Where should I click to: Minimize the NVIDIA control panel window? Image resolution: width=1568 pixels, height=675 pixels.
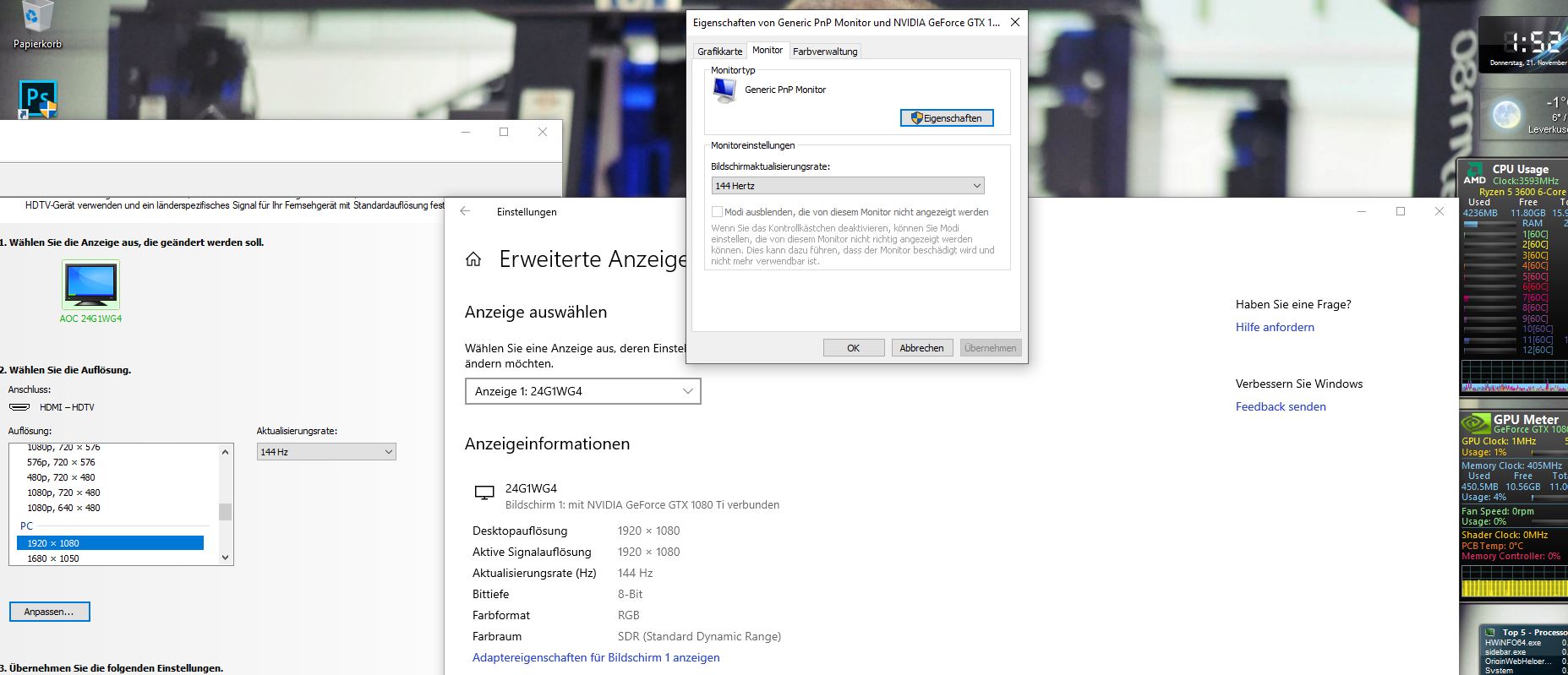pyautogui.click(x=465, y=132)
